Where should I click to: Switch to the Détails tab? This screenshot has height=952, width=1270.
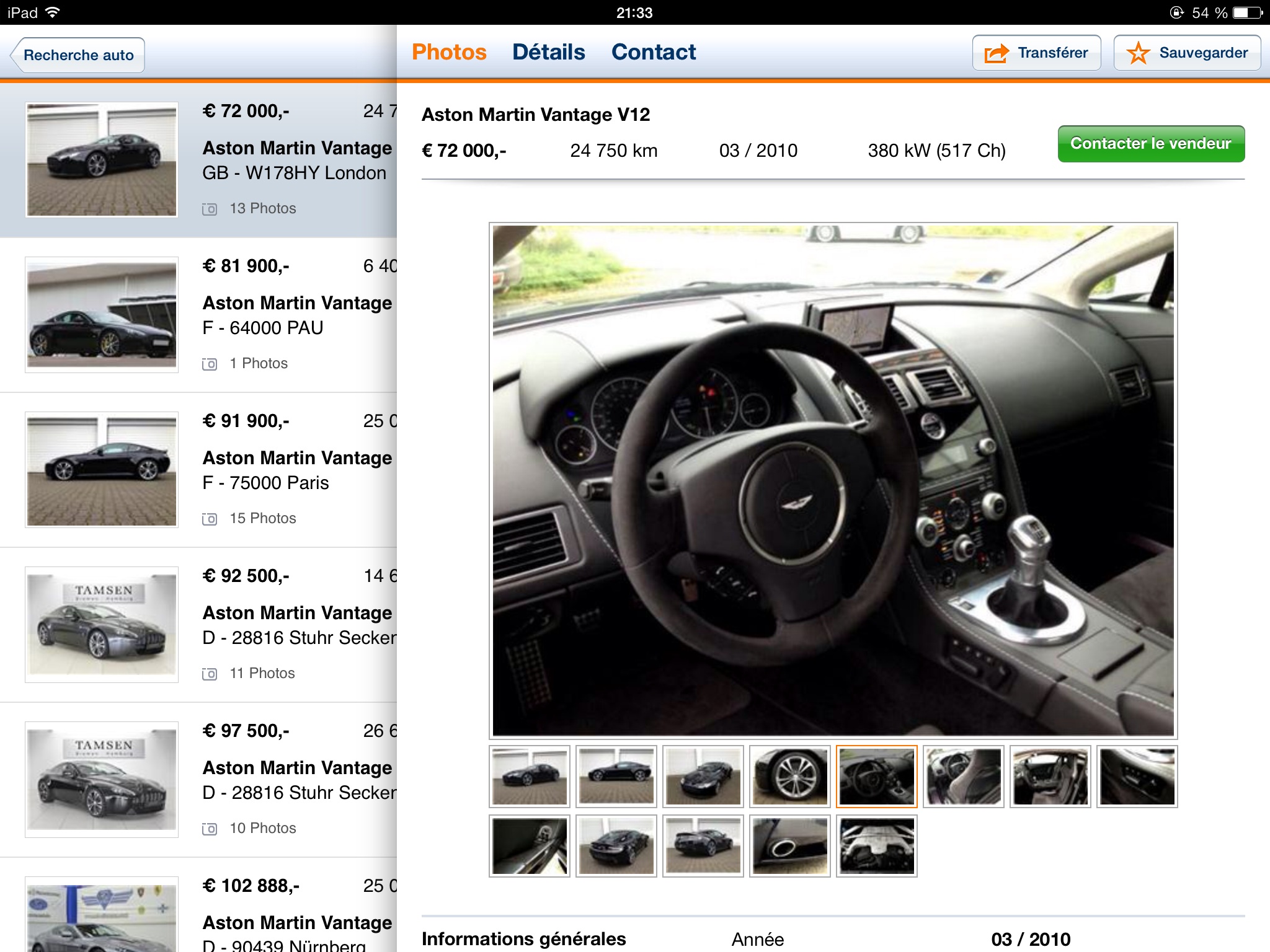[x=548, y=52]
